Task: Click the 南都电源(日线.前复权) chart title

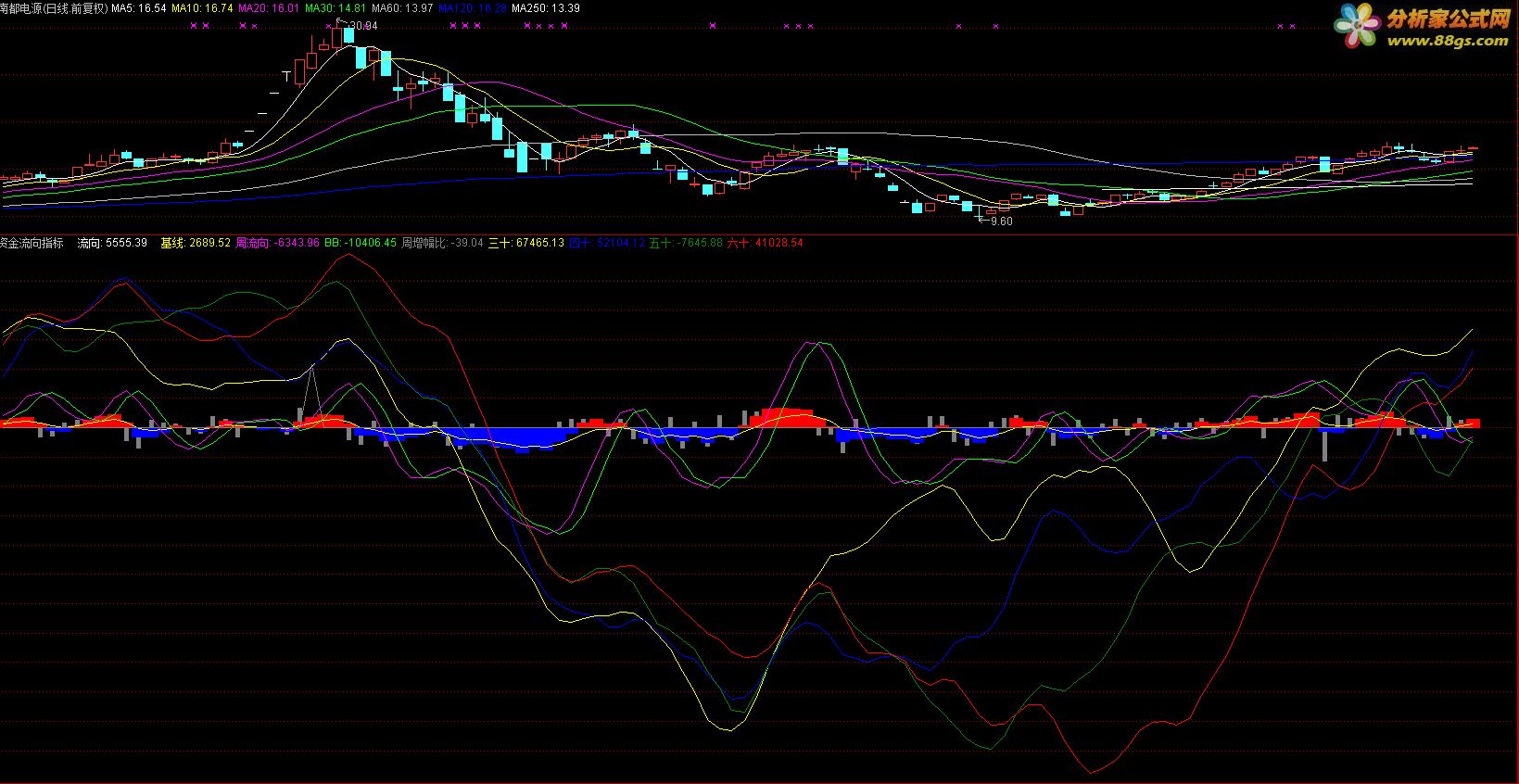Action: [54, 7]
